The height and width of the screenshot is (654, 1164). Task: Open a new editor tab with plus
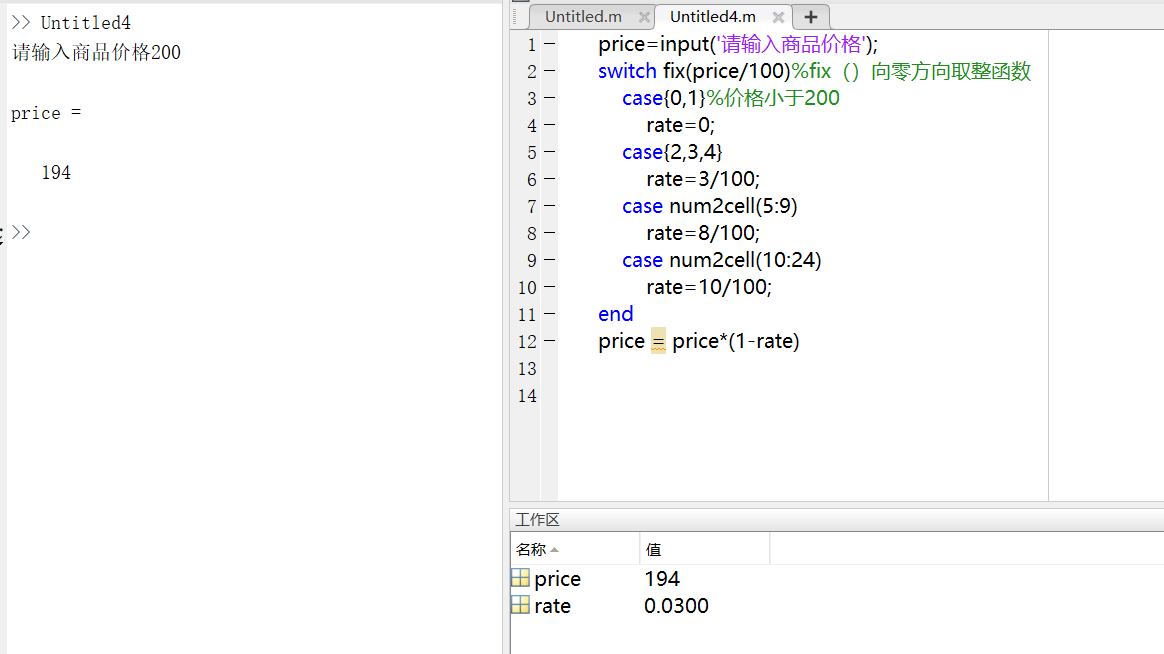click(x=811, y=17)
